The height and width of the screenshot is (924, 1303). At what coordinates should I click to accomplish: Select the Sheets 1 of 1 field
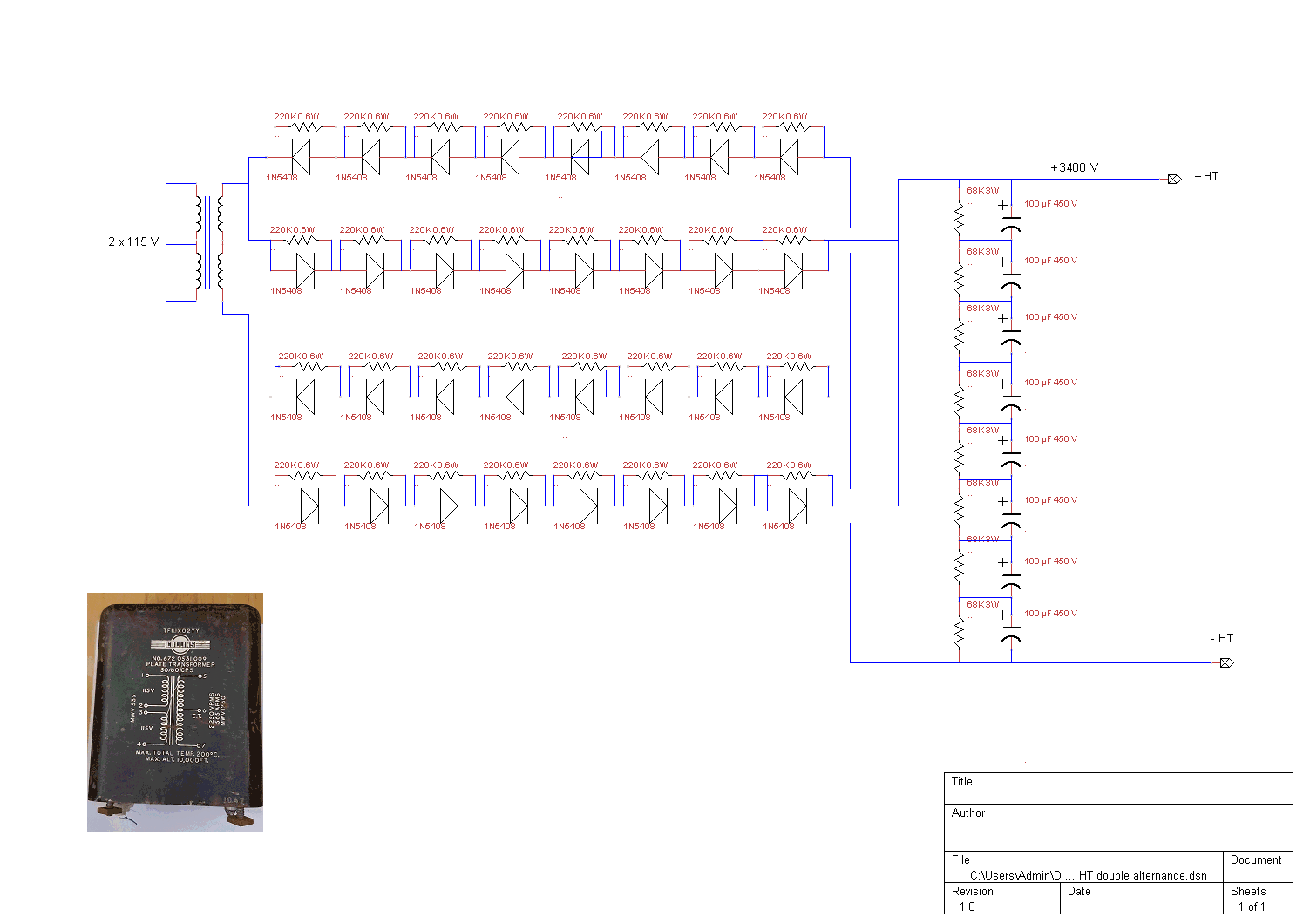click(1257, 899)
